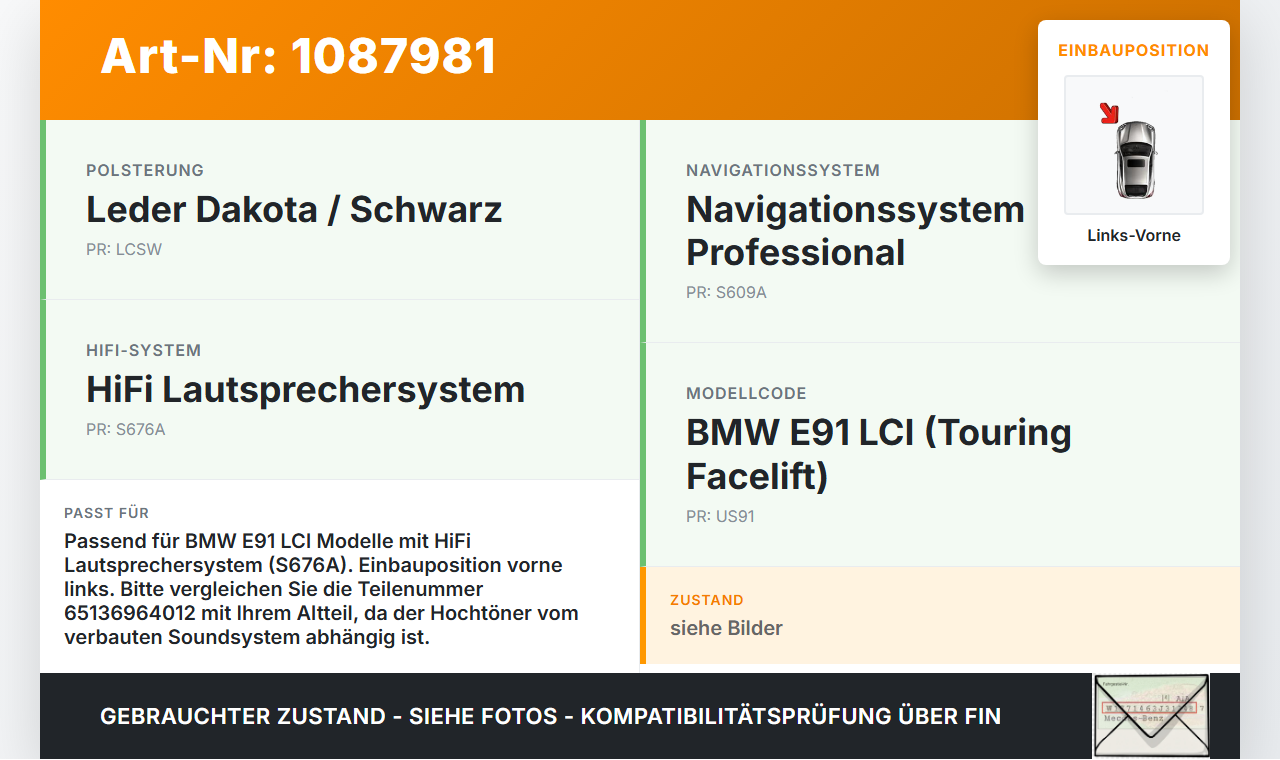The width and height of the screenshot is (1280, 760).
Task: Click the PR: US91 code
Action: tap(720, 517)
